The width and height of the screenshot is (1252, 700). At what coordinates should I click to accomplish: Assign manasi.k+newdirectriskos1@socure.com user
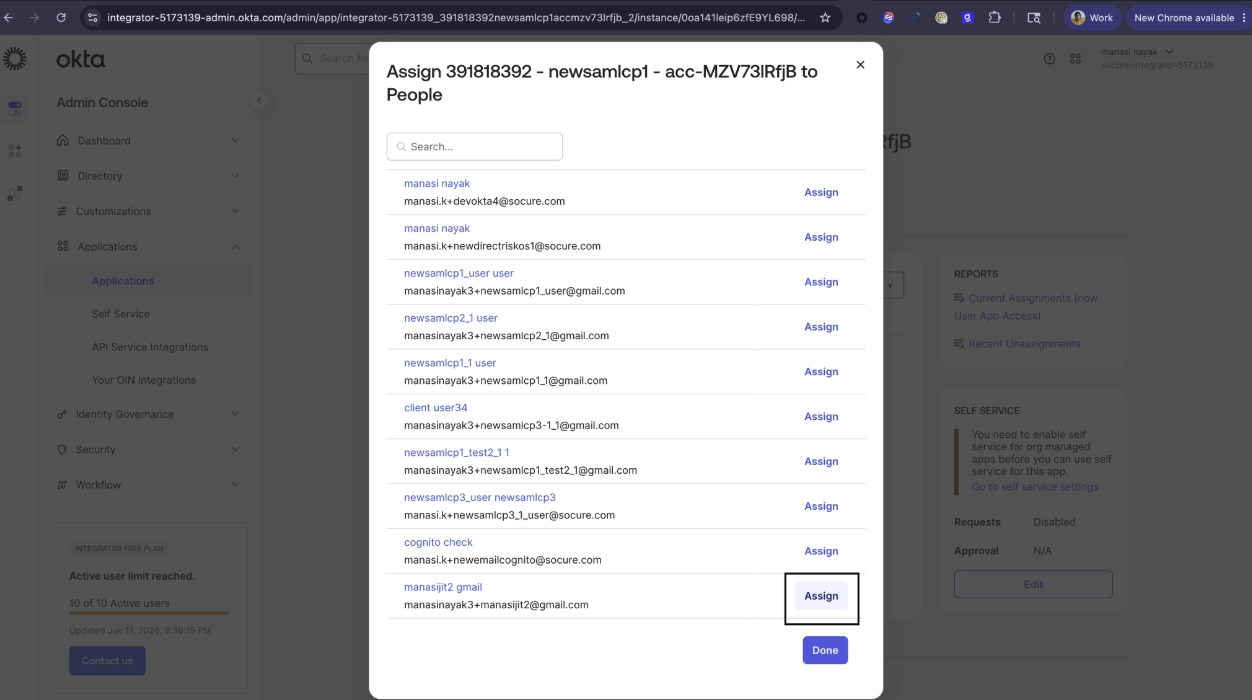click(x=821, y=237)
